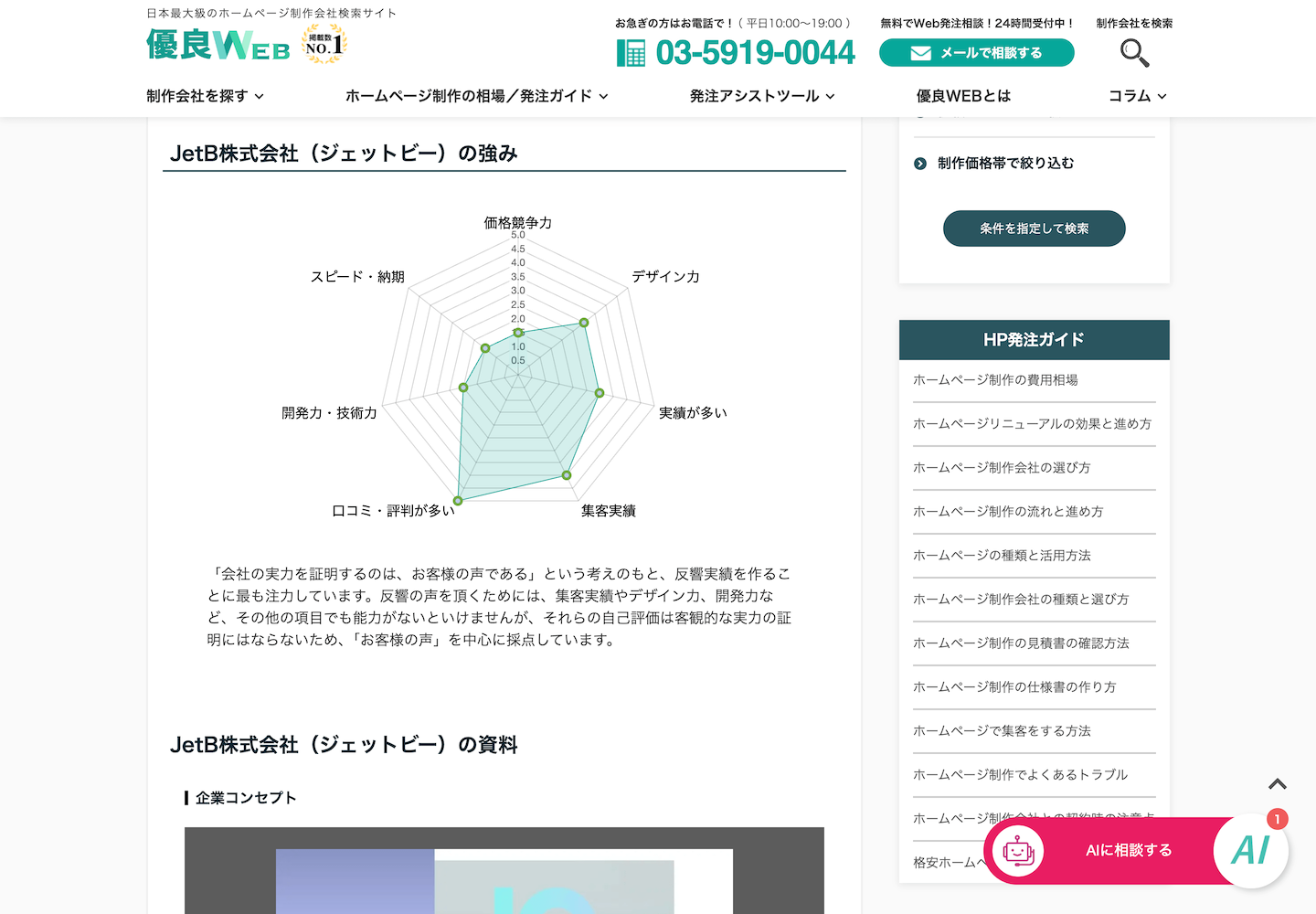Click the arrow bullet beside 制作価格帯で絞り込む

(920, 164)
